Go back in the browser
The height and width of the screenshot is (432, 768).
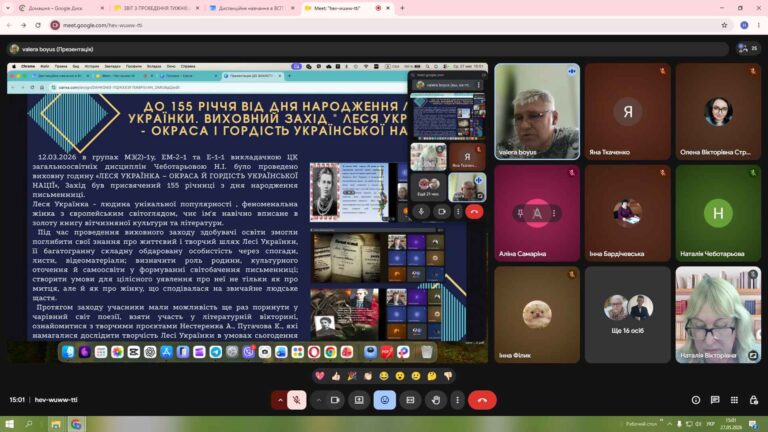pos(9,25)
